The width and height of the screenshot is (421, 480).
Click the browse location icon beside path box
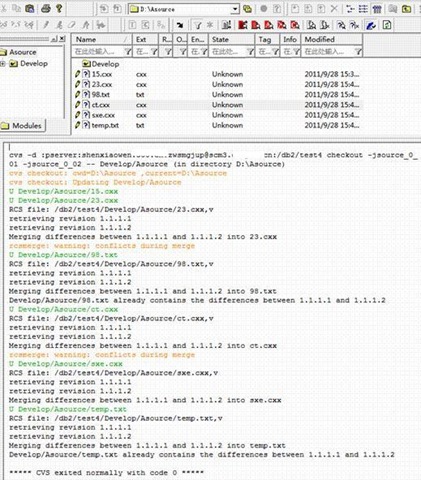(x=247, y=9)
